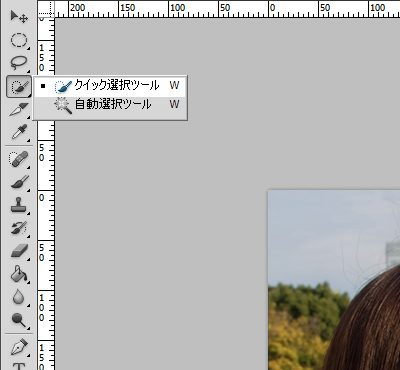Select the Lasso tool
The width and height of the screenshot is (400, 370).
[x=19, y=63]
